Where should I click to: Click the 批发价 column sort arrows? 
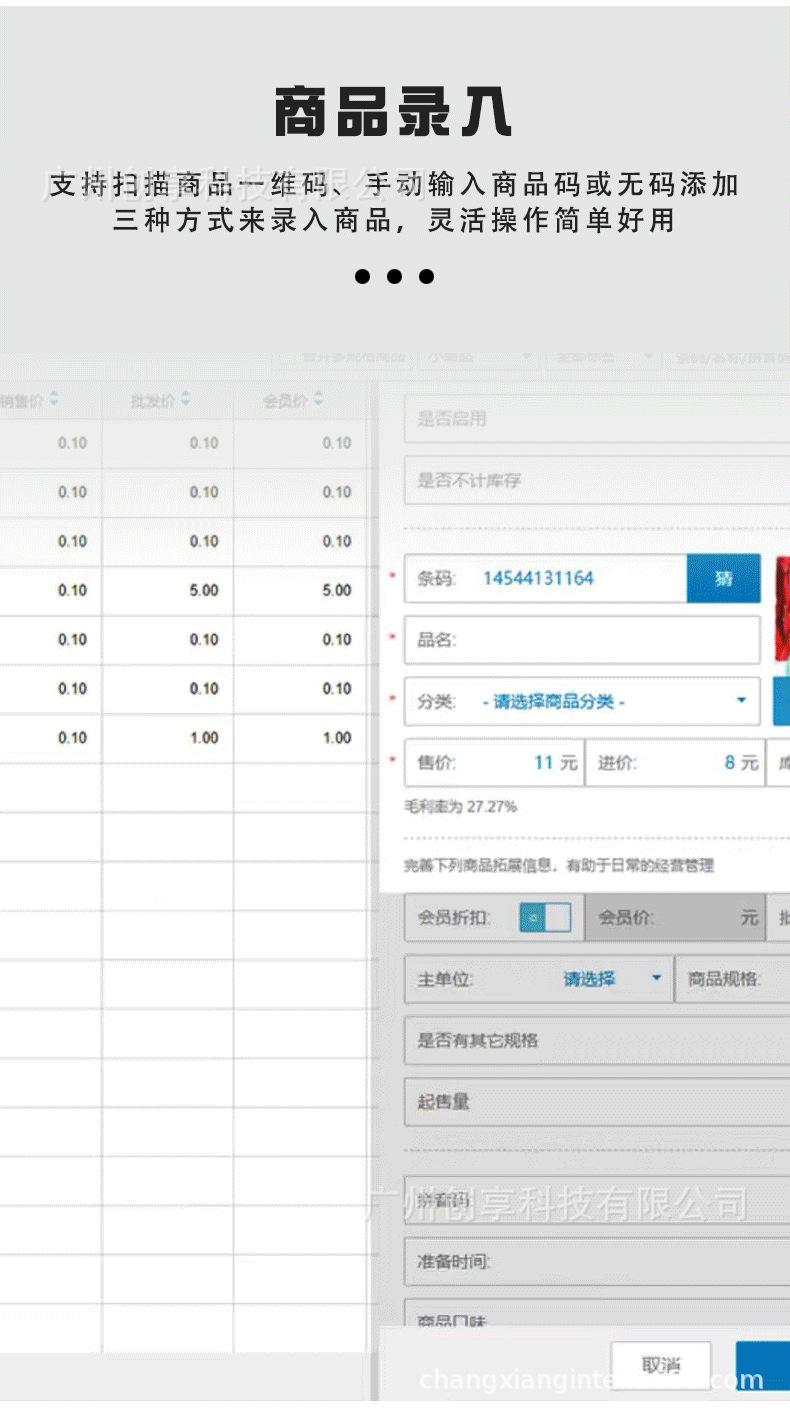tap(186, 400)
